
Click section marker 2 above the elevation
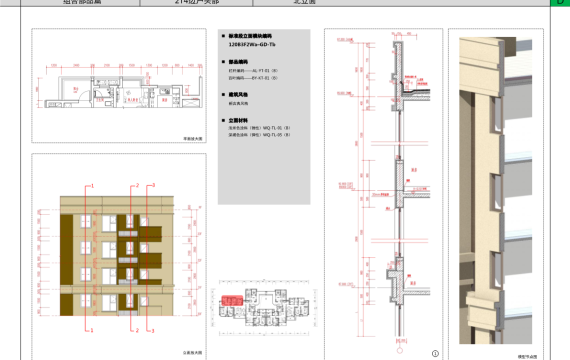[x=137, y=185]
